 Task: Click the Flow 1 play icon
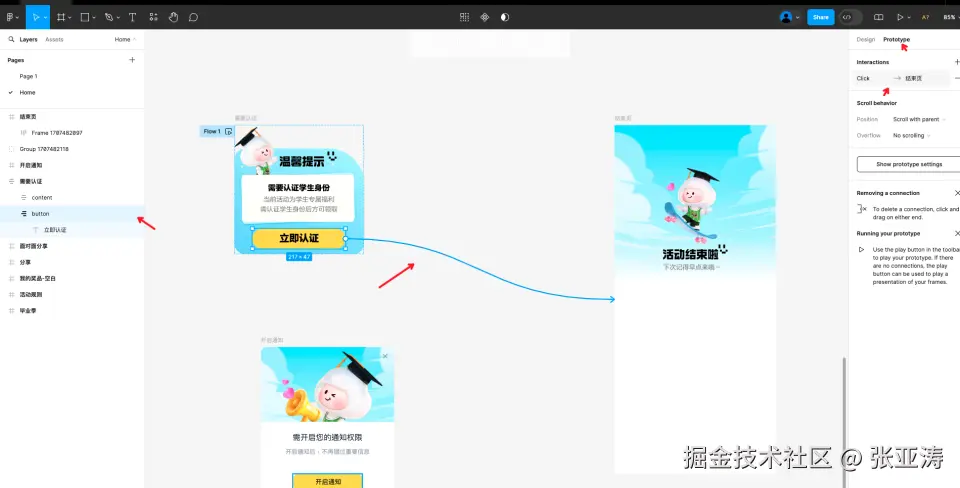click(228, 132)
